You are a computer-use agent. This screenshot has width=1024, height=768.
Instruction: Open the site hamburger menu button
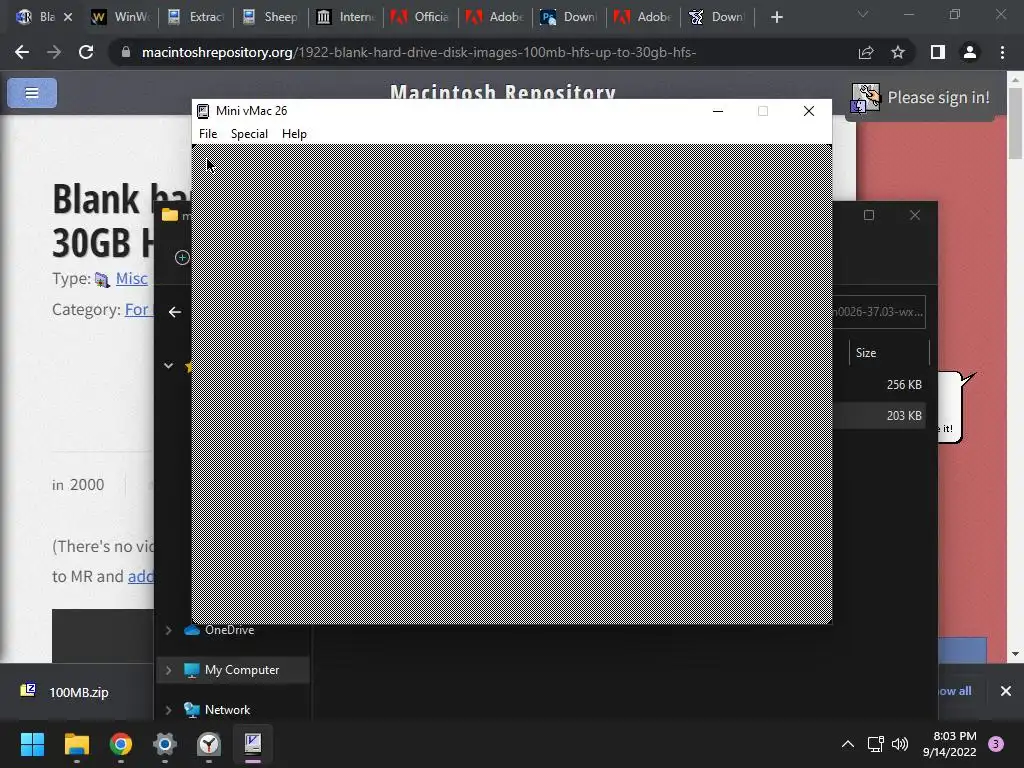point(32,93)
